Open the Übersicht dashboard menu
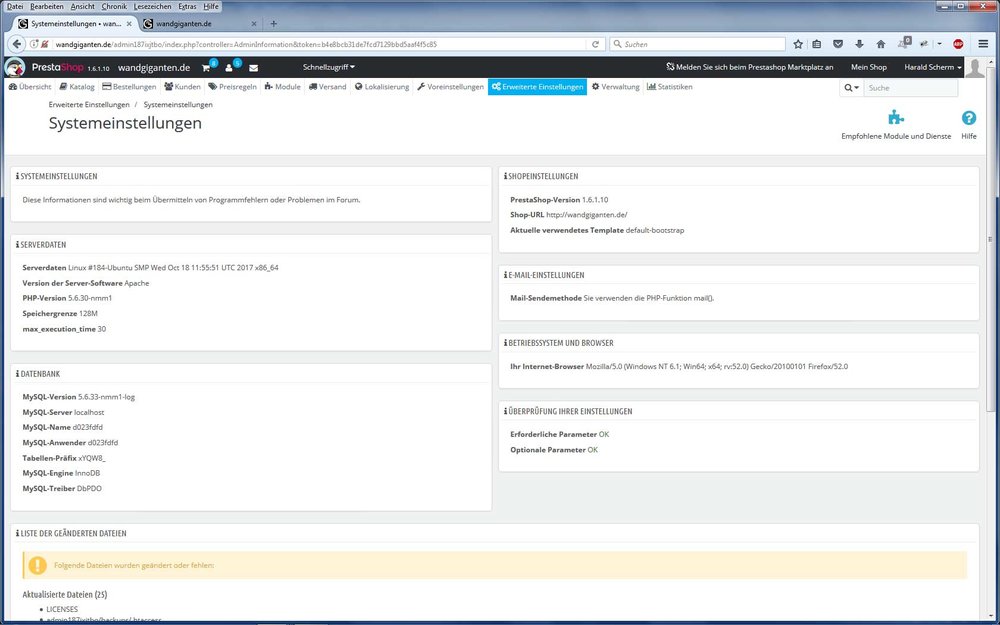Screen dimensions: 1000x625 pos(30,87)
